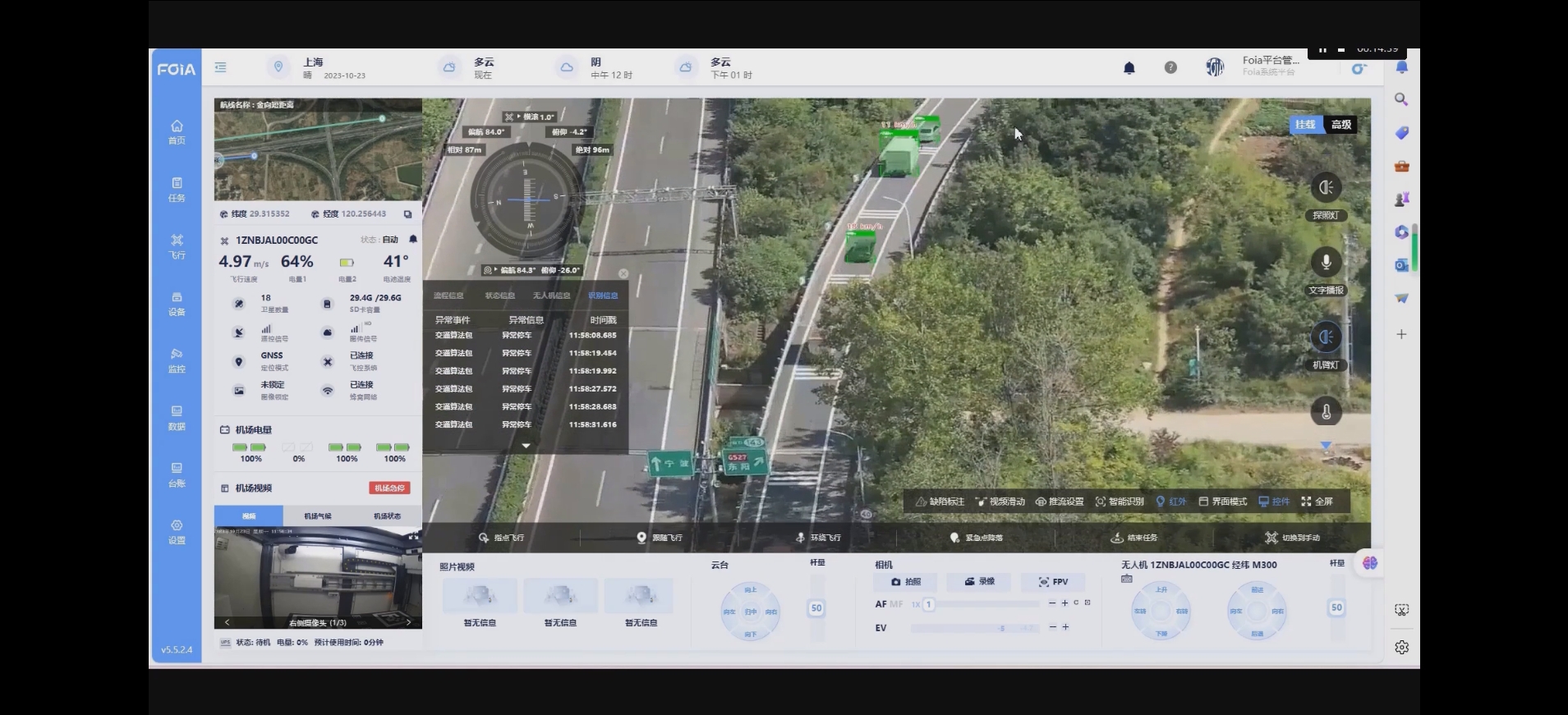
Task: Show the next airport camera with right chevron
Action: click(408, 622)
